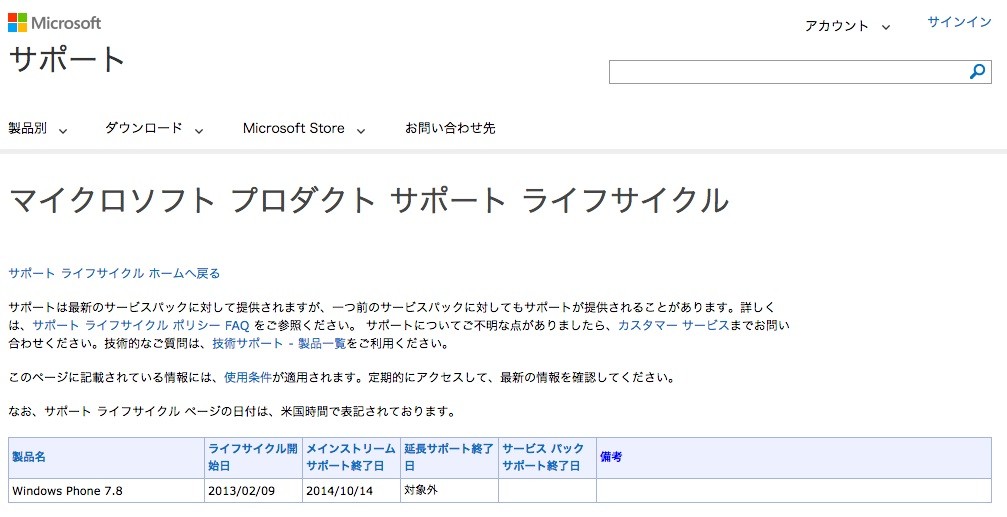
Task: Sort by ライフサイクル開始日 column header
Action: point(253,457)
